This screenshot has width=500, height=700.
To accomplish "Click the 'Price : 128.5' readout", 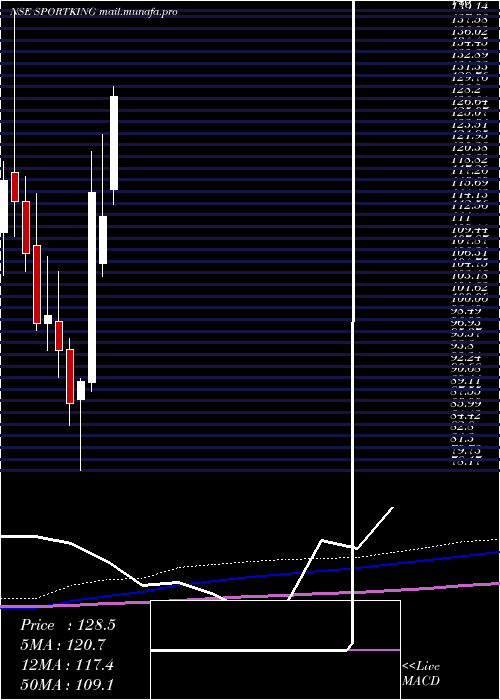I will [x=68, y=625].
